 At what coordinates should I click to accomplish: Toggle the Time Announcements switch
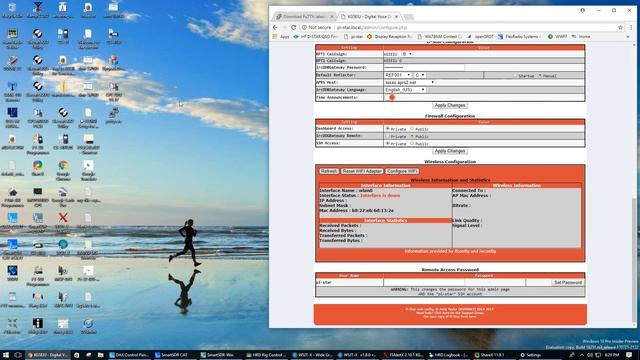[390, 98]
